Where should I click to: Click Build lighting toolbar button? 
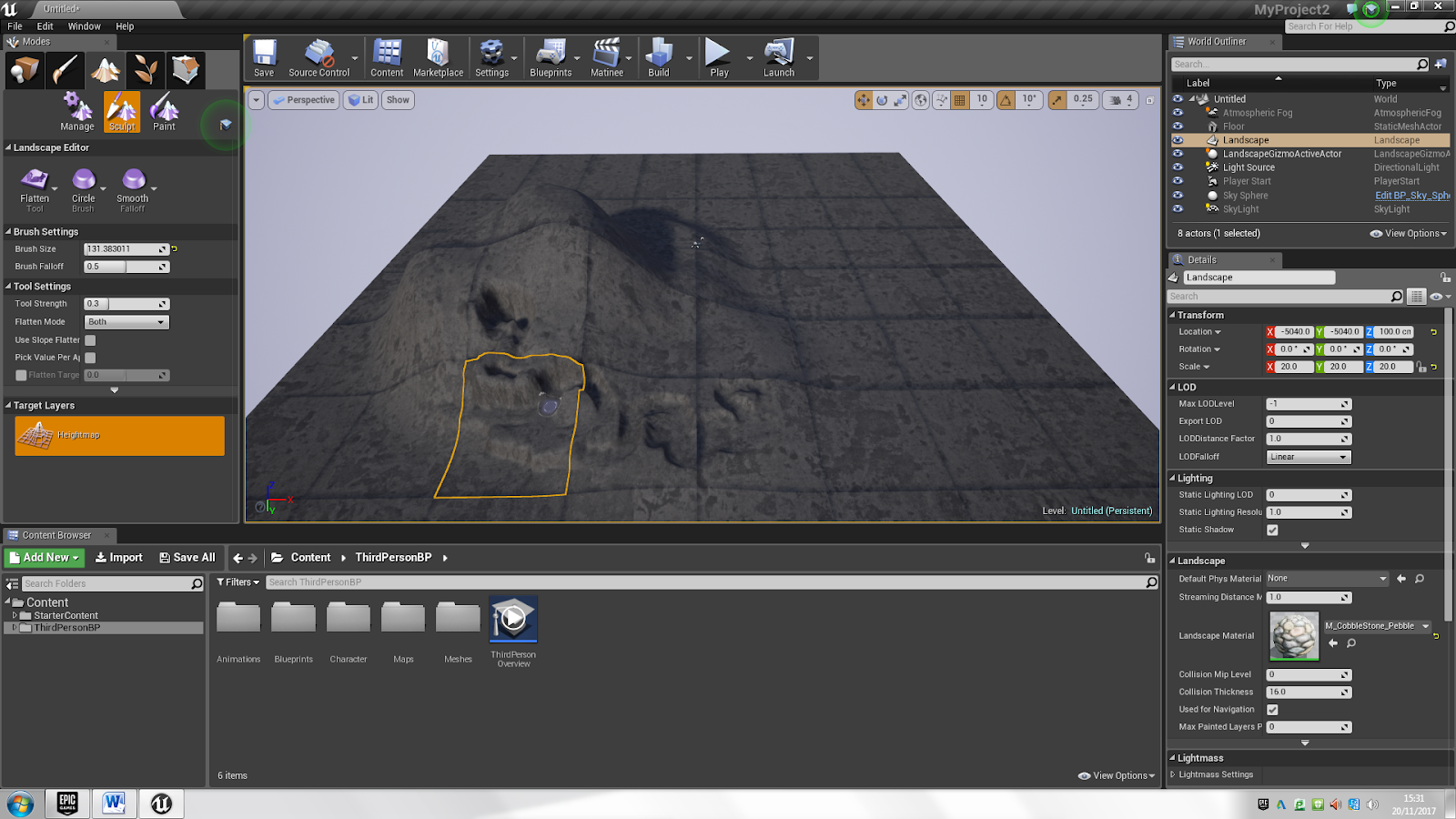659,58
